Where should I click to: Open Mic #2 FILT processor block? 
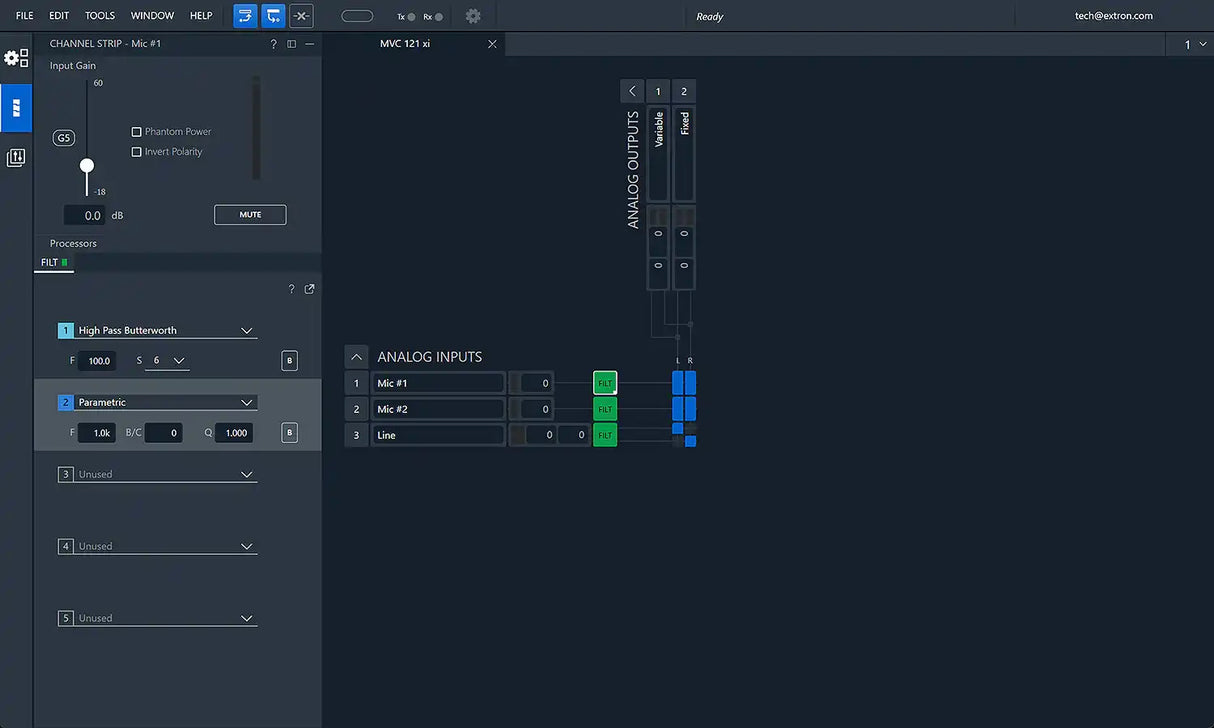[605, 409]
